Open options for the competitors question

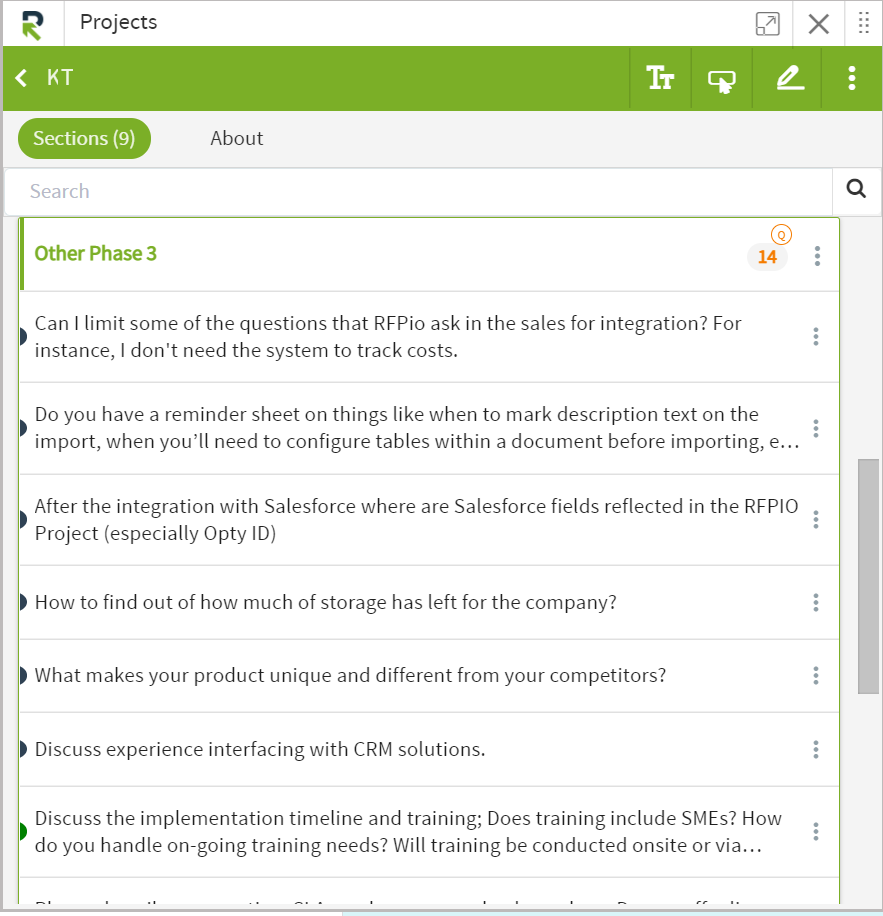(x=816, y=676)
